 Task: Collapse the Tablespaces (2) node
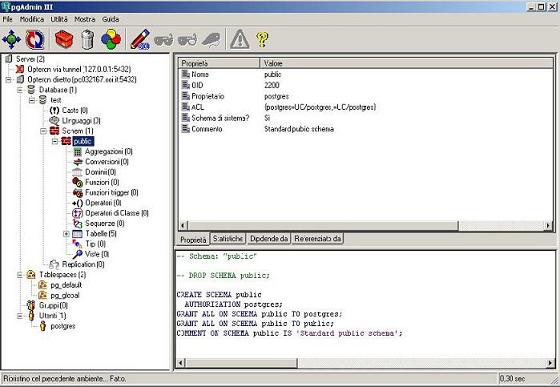(20, 275)
